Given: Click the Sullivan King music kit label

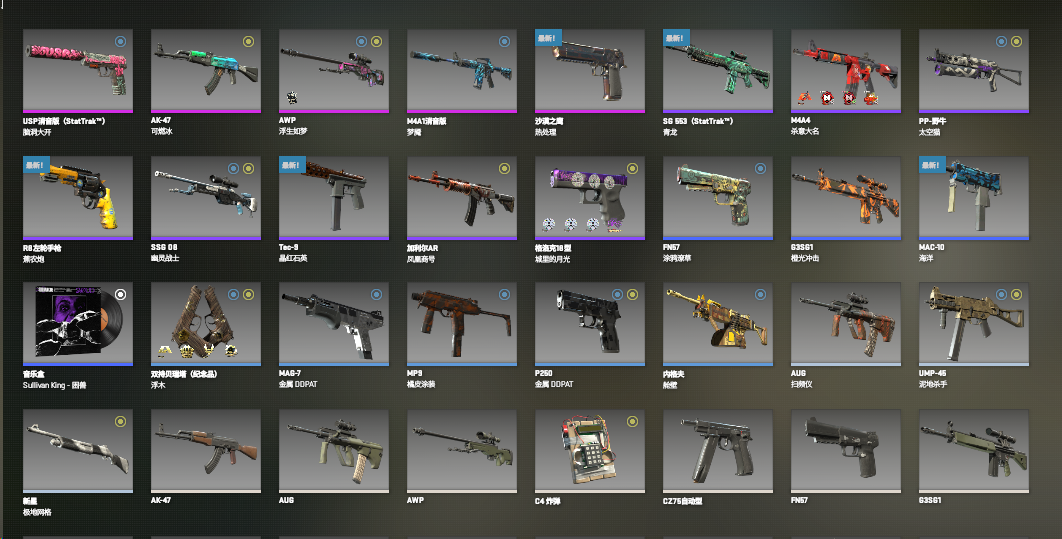Looking at the screenshot, I should tap(54, 385).
